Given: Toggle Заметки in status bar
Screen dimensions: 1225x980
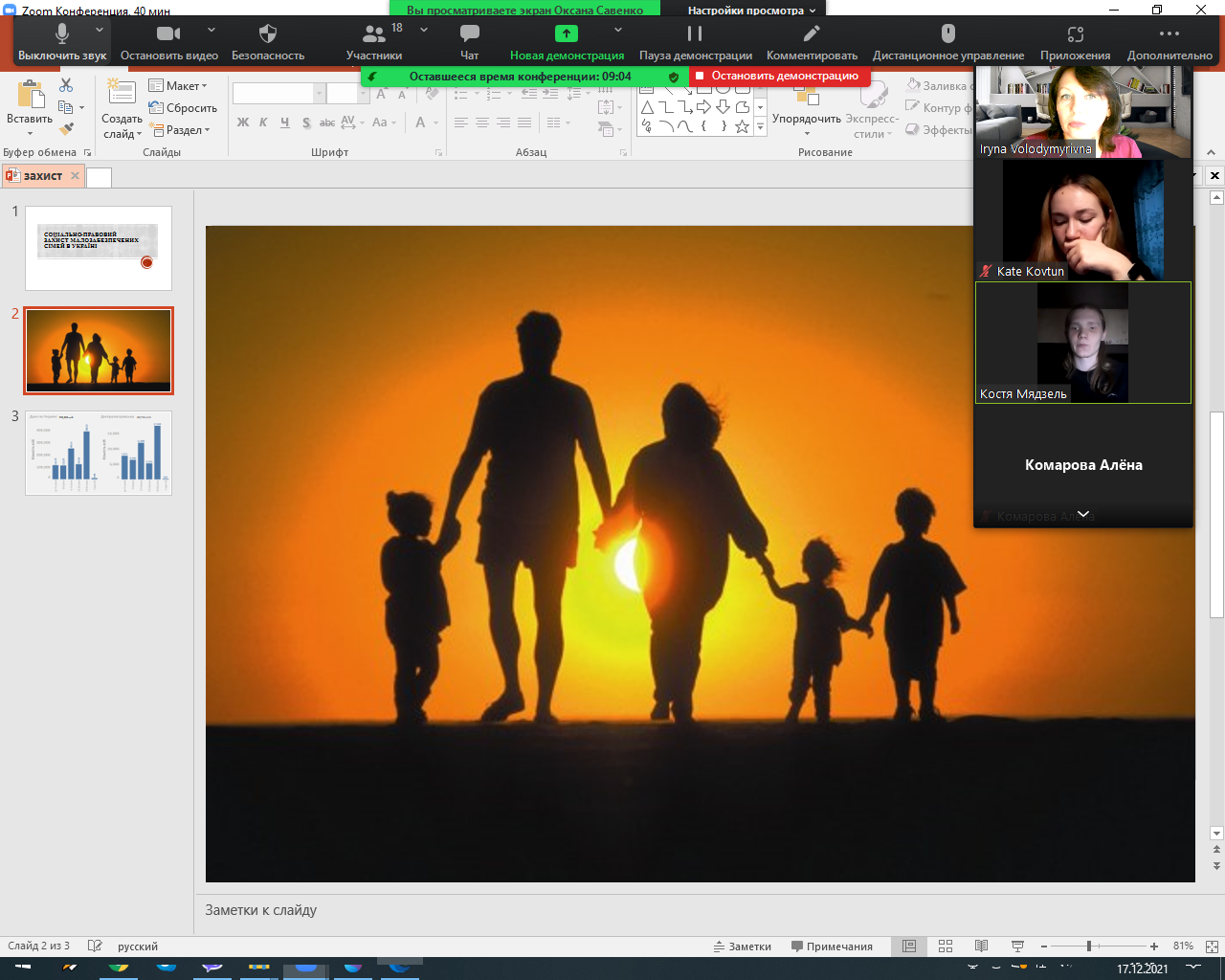Looking at the screenshot, I should (743, 947).
